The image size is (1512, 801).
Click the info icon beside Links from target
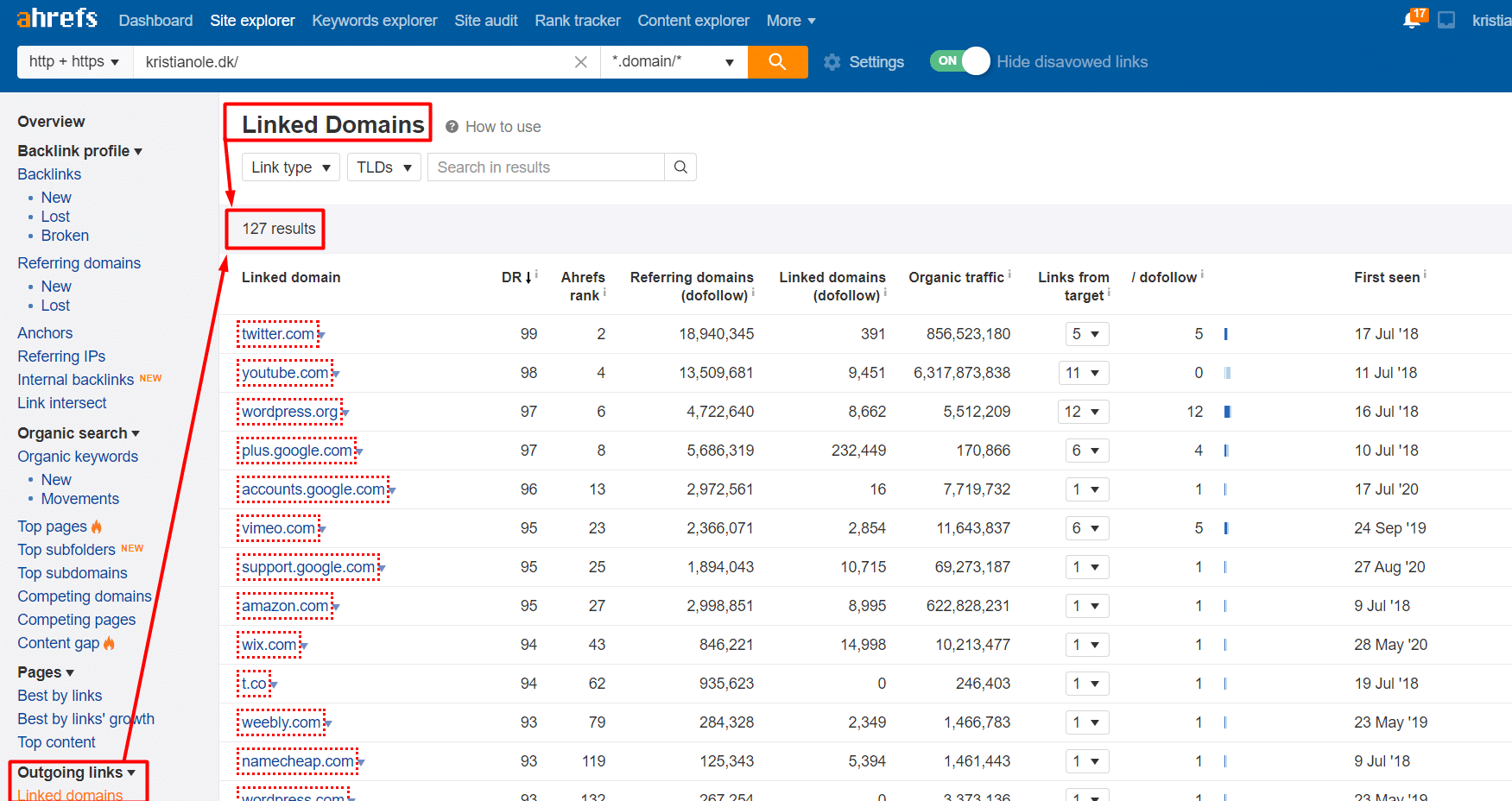tap(1109, 293)
